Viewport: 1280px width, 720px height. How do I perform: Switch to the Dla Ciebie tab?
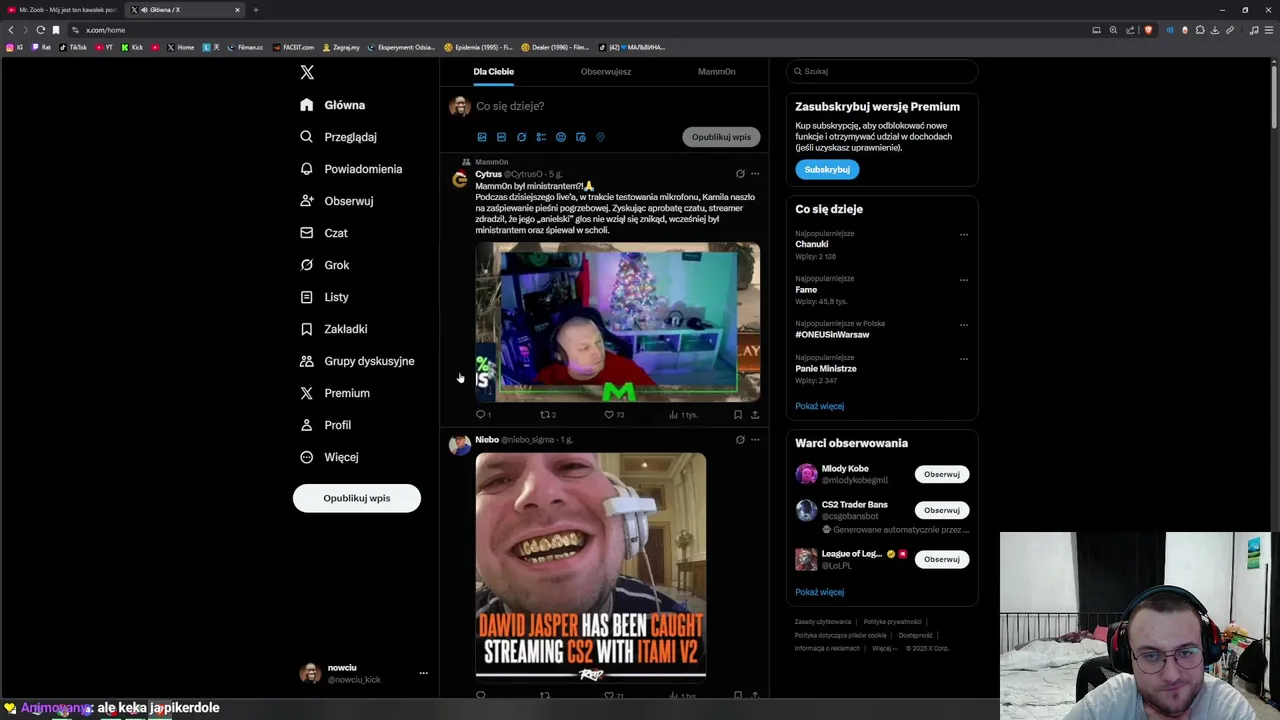click(494, 72)
